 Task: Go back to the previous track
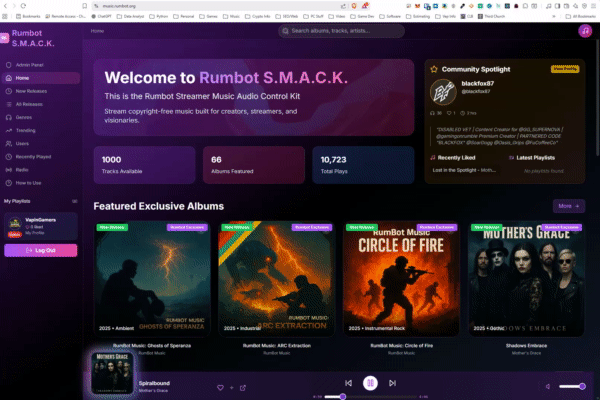pyautogui.click(x=348, y=384)
